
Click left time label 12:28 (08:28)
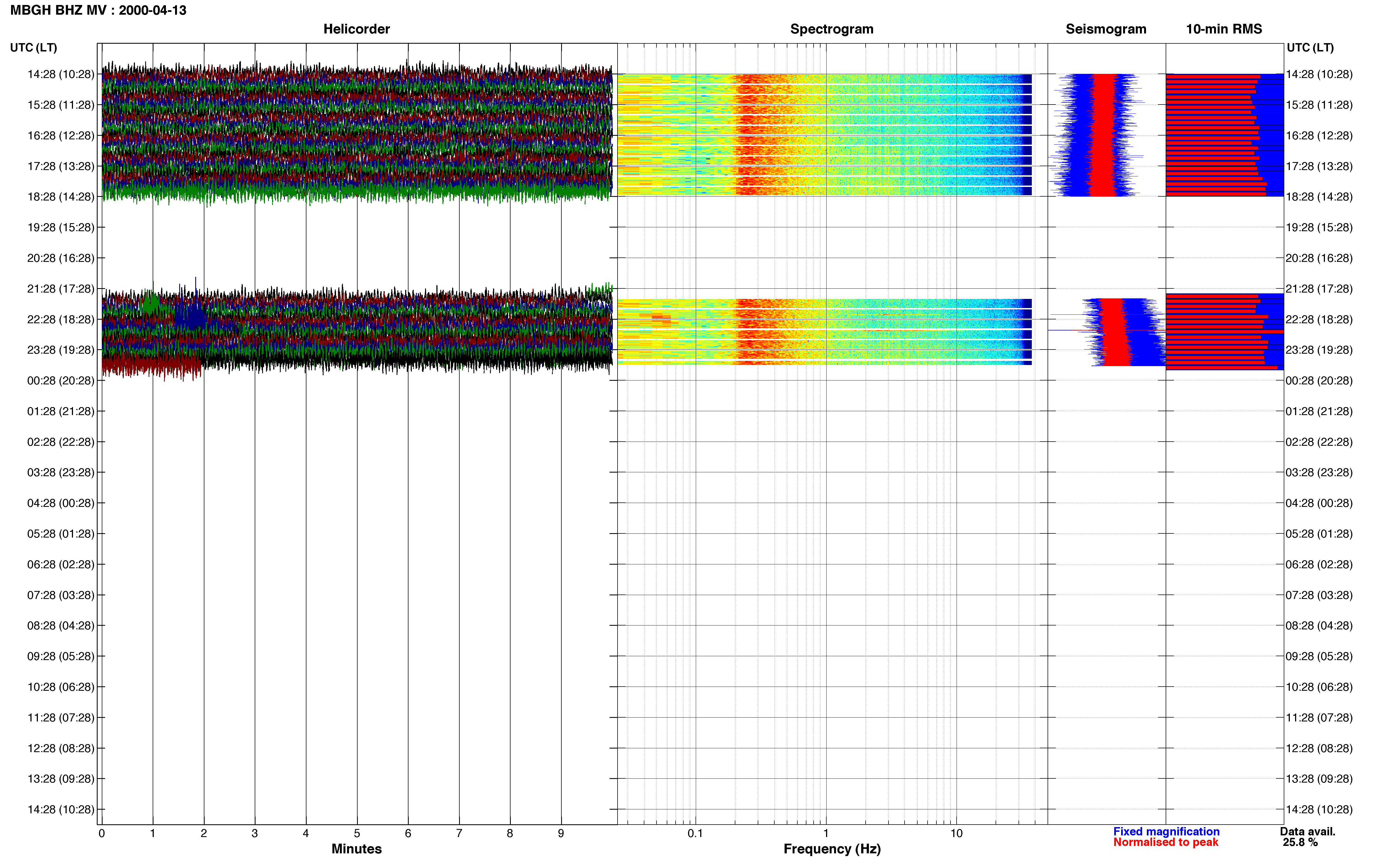61,748
